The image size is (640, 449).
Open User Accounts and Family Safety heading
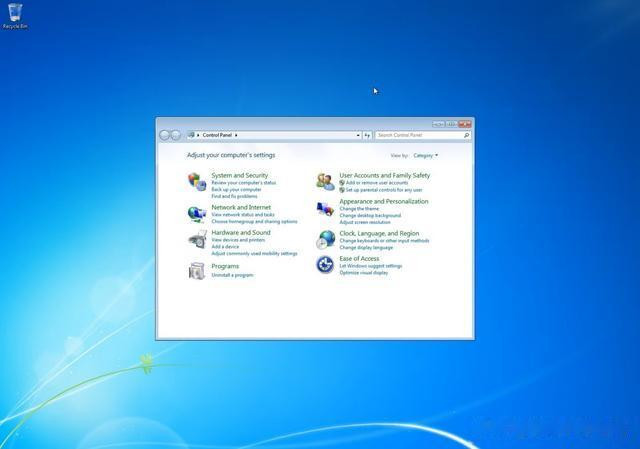(x=384, y=176)
